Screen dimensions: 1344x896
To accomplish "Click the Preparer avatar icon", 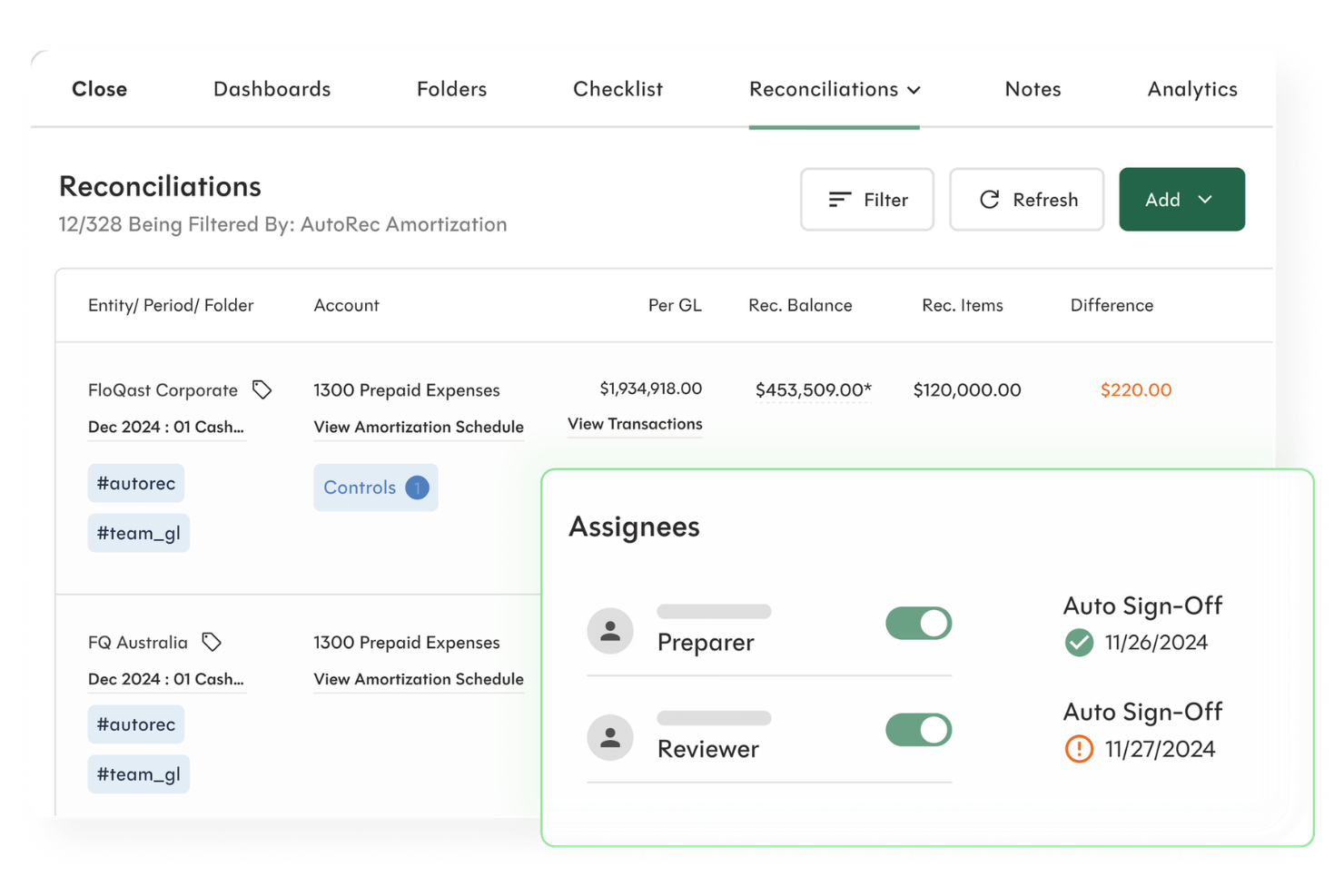I will (x=609, y=631).
